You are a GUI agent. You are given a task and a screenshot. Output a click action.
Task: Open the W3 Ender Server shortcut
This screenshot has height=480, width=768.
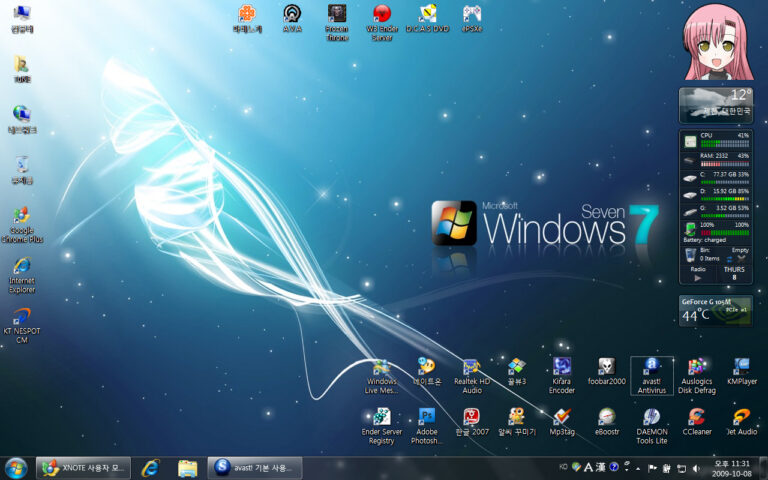[x=382, y=23]
